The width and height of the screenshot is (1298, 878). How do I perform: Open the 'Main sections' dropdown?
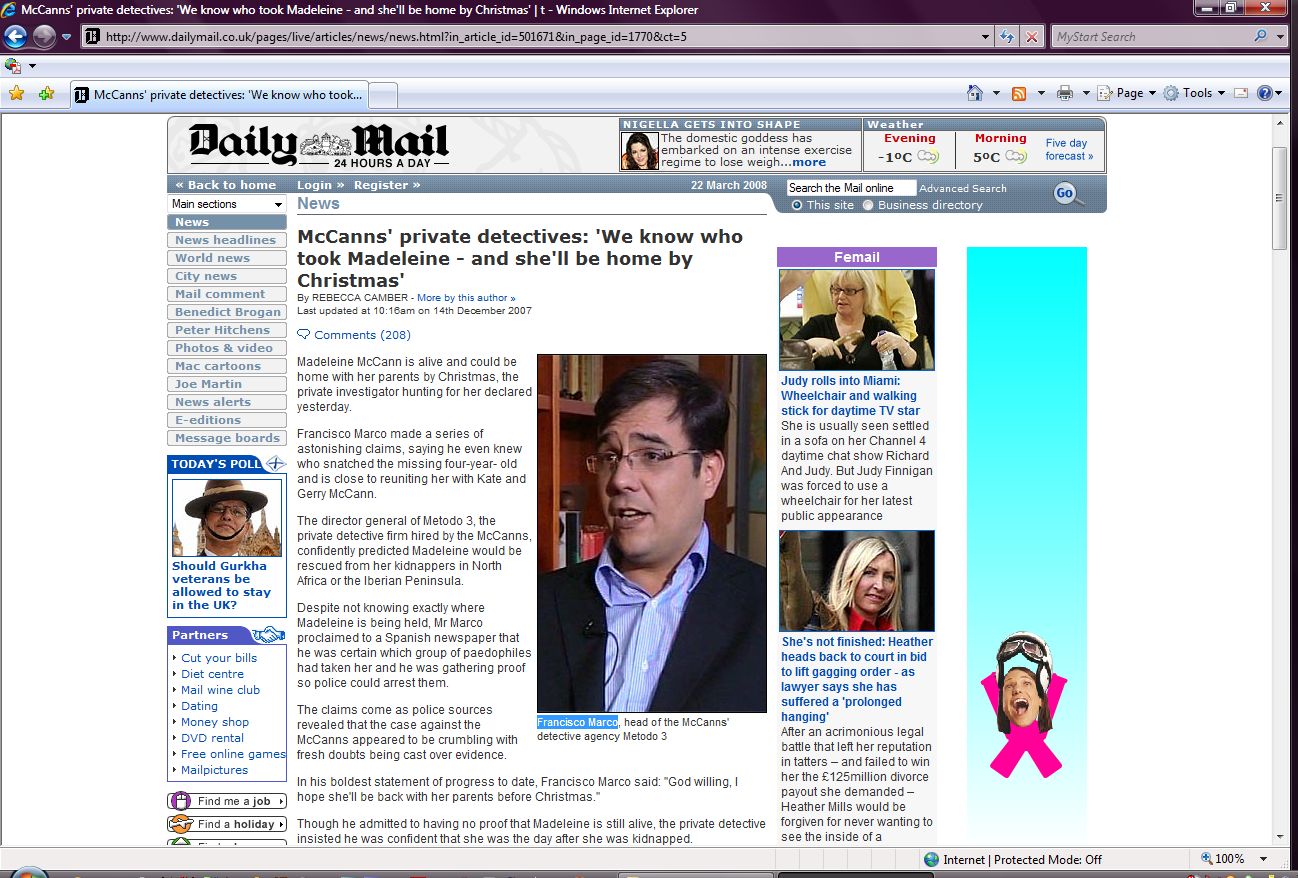(x=227, y=204)
